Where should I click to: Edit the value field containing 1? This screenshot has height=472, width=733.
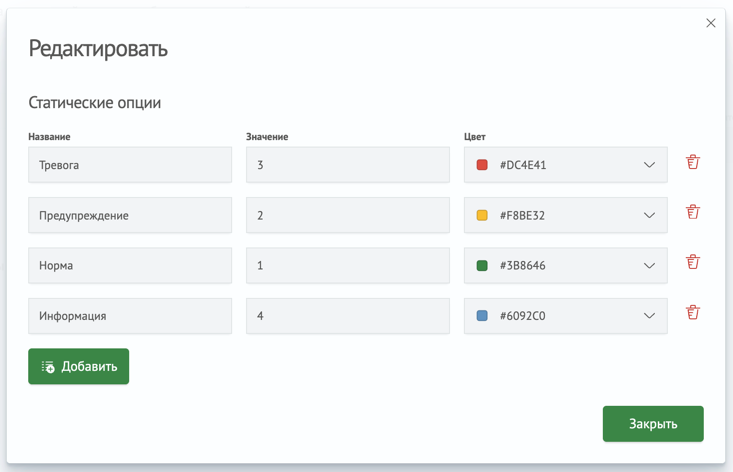[347, 266]
